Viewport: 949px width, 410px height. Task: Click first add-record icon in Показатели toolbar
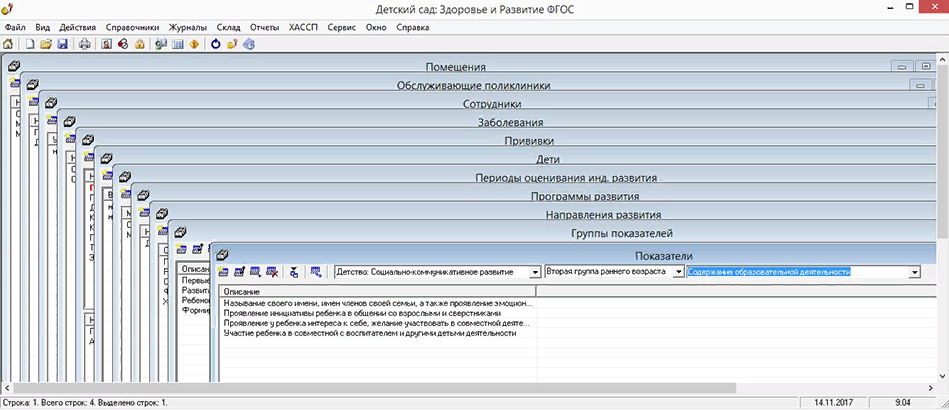[222, 272]
